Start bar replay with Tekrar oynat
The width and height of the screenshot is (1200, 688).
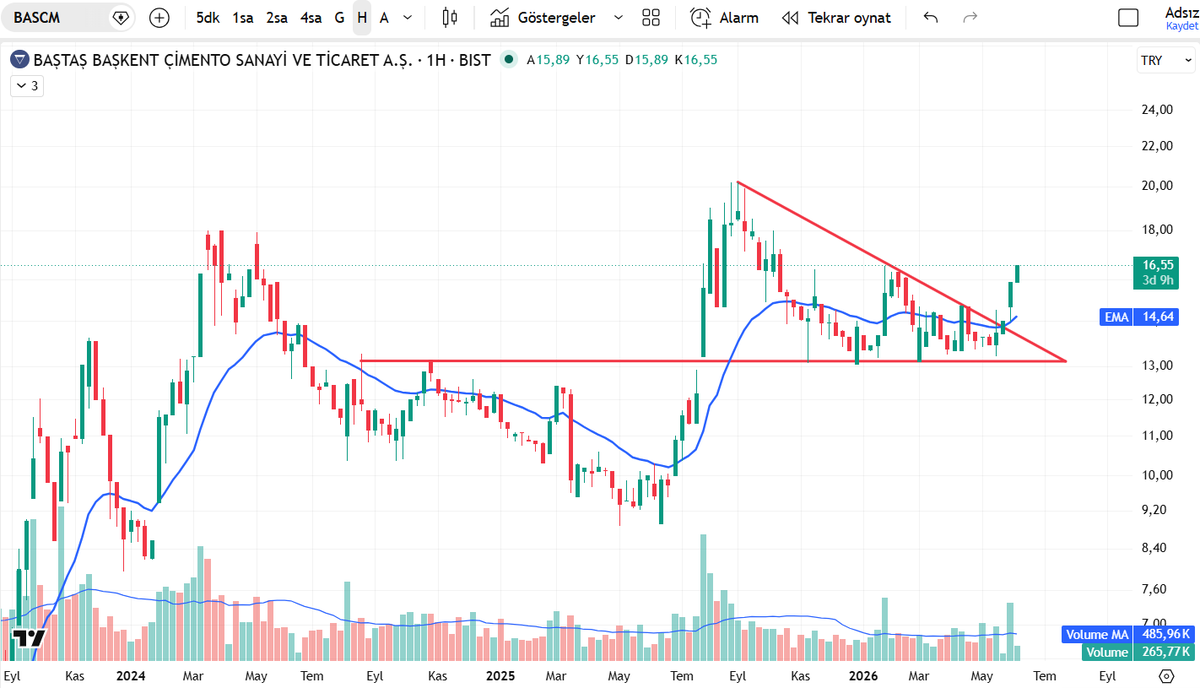(x=837, y=18)
